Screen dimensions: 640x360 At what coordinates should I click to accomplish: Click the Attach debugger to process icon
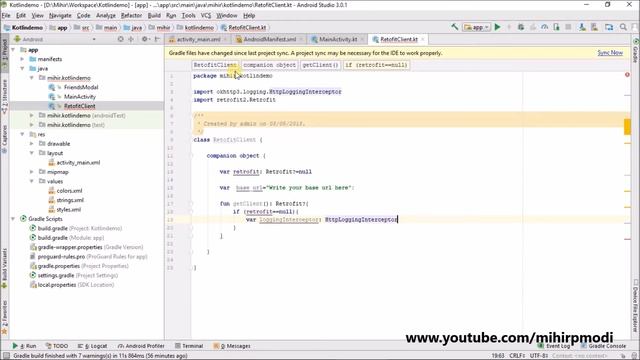(556, 27)
